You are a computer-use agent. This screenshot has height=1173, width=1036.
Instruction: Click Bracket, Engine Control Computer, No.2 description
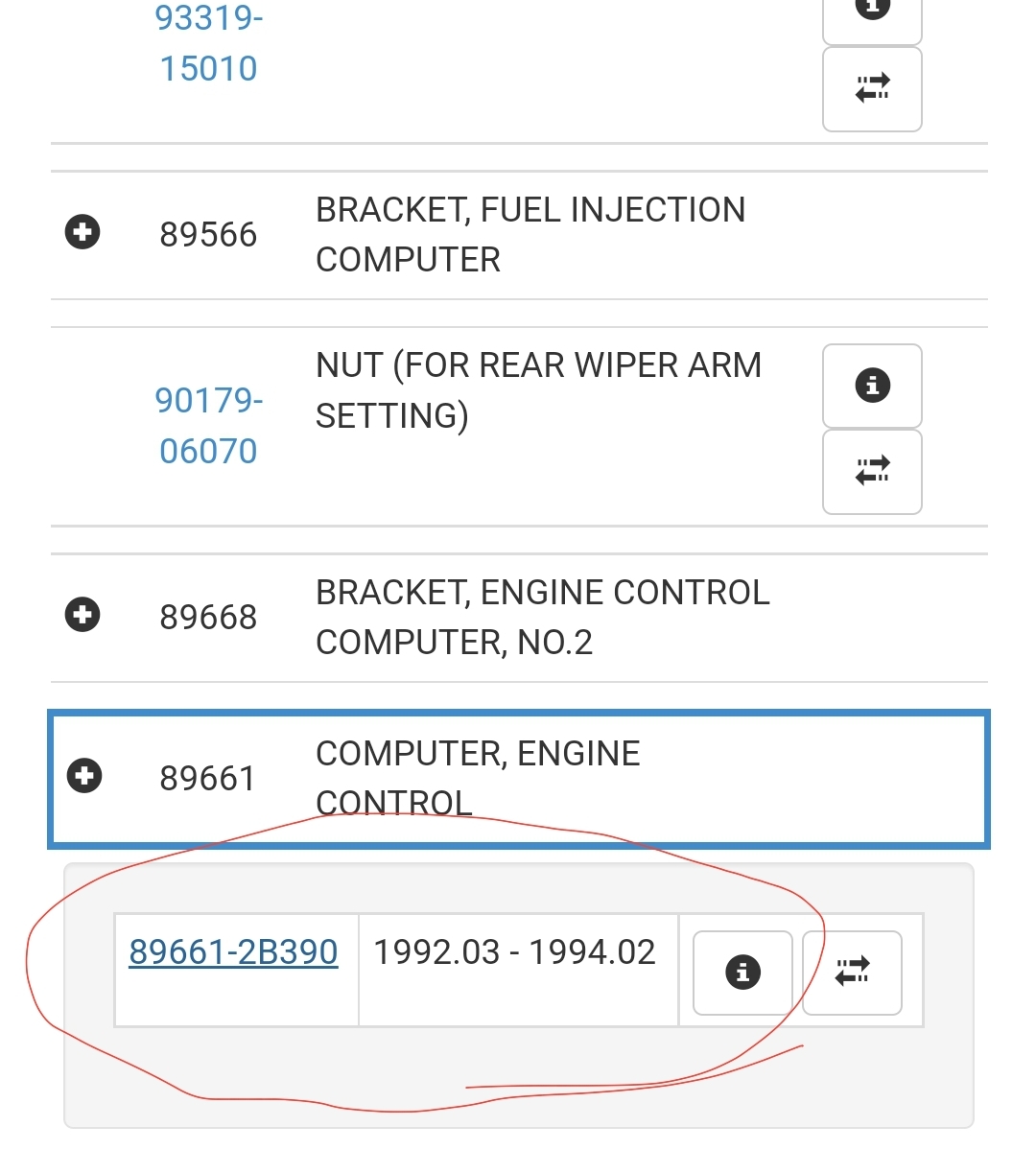click(x=542, y=617)
